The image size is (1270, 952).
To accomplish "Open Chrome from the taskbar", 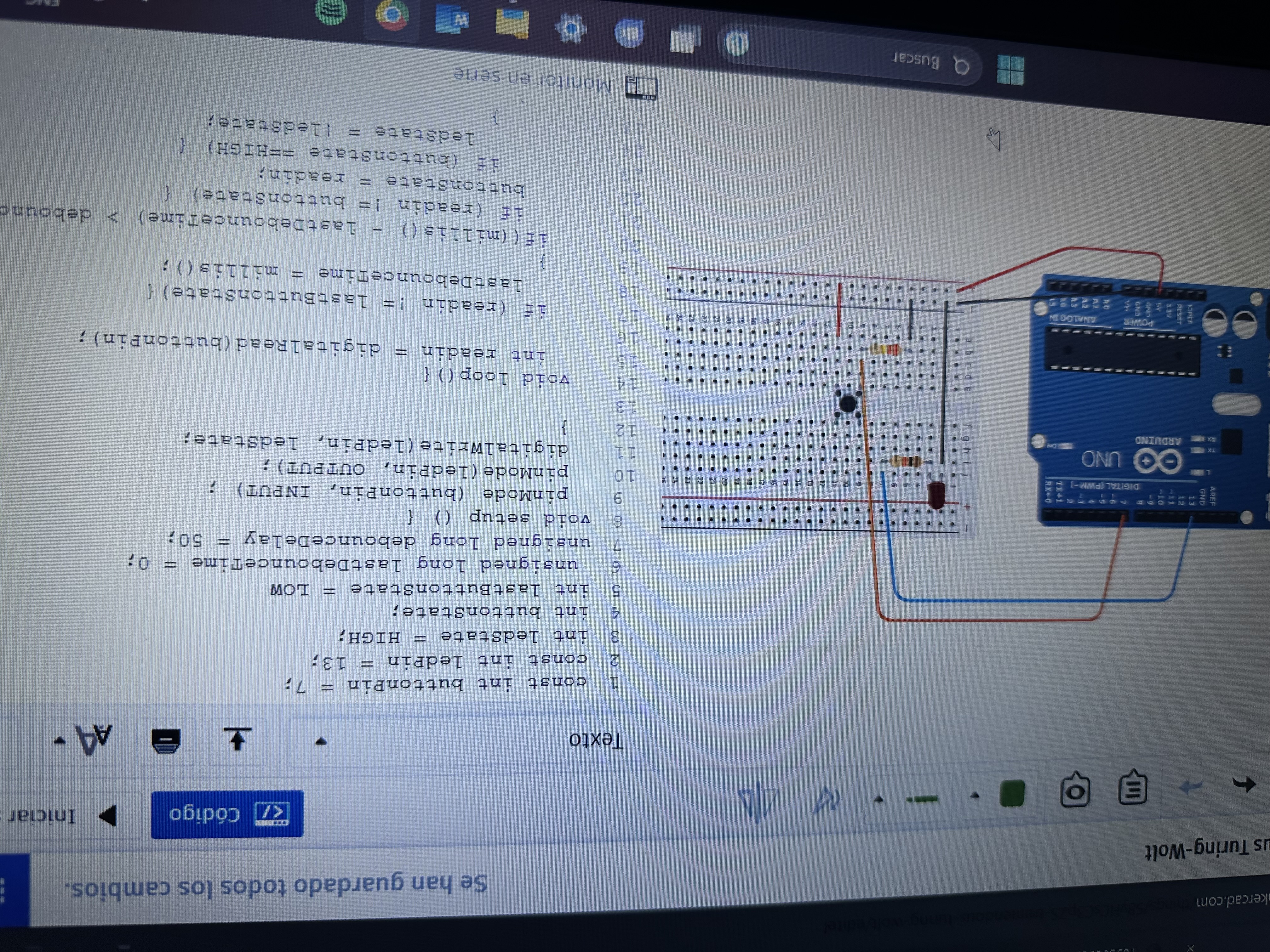I will tap(392, 15).
